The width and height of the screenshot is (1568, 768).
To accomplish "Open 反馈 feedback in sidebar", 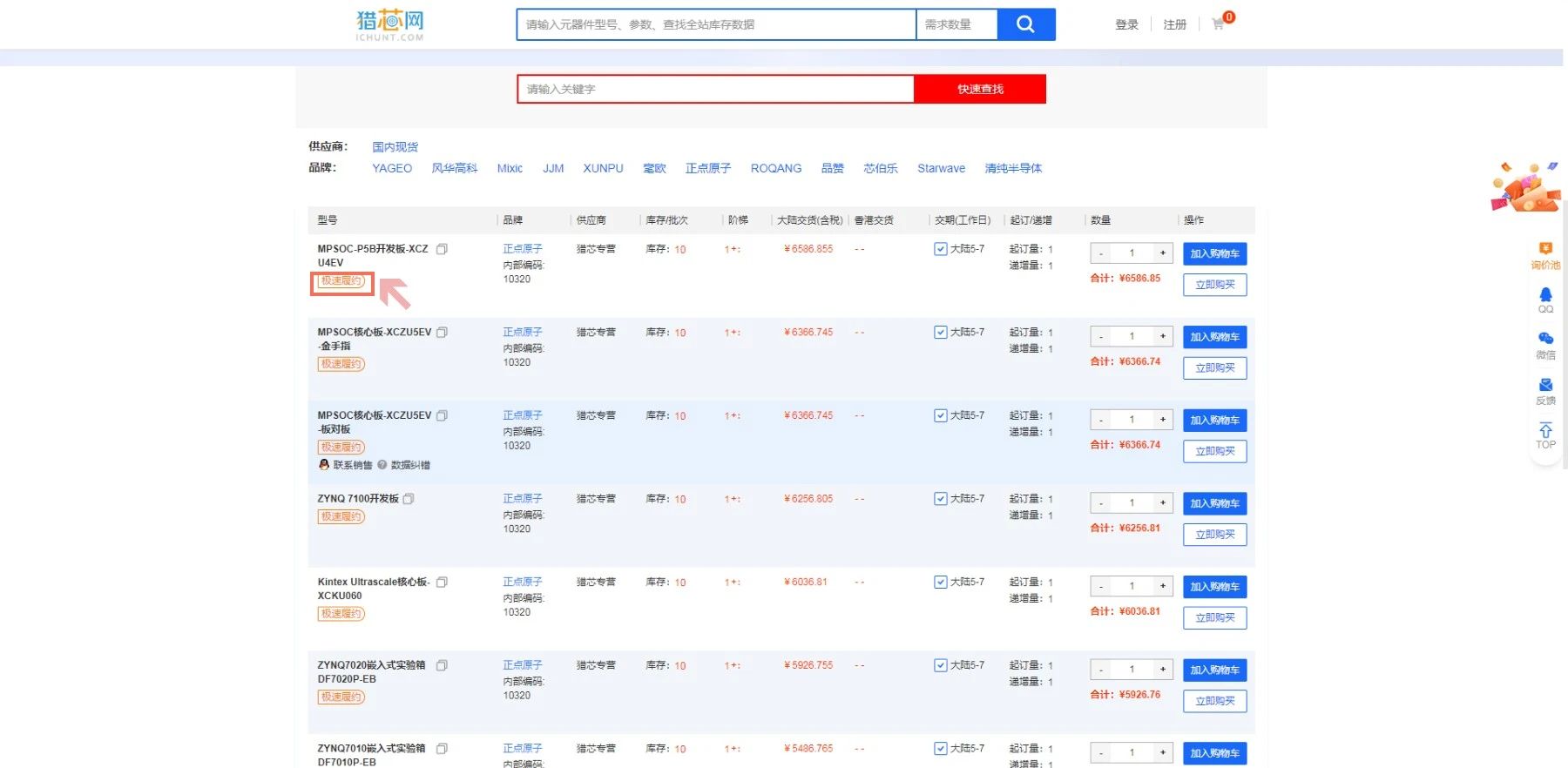I will point(1545,392).
